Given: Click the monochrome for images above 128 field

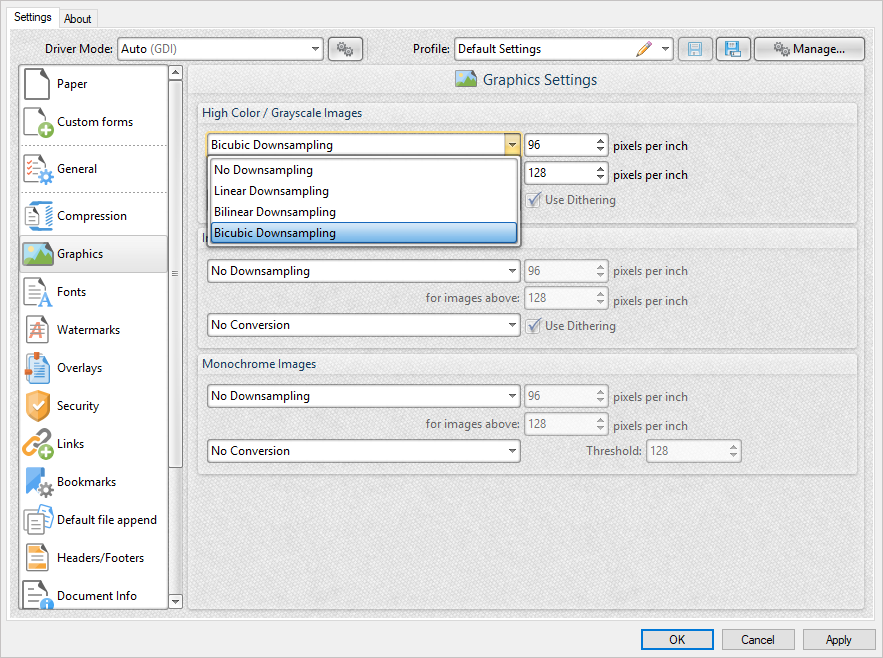Looking at the screenshot, I should (x=566, y=424).
